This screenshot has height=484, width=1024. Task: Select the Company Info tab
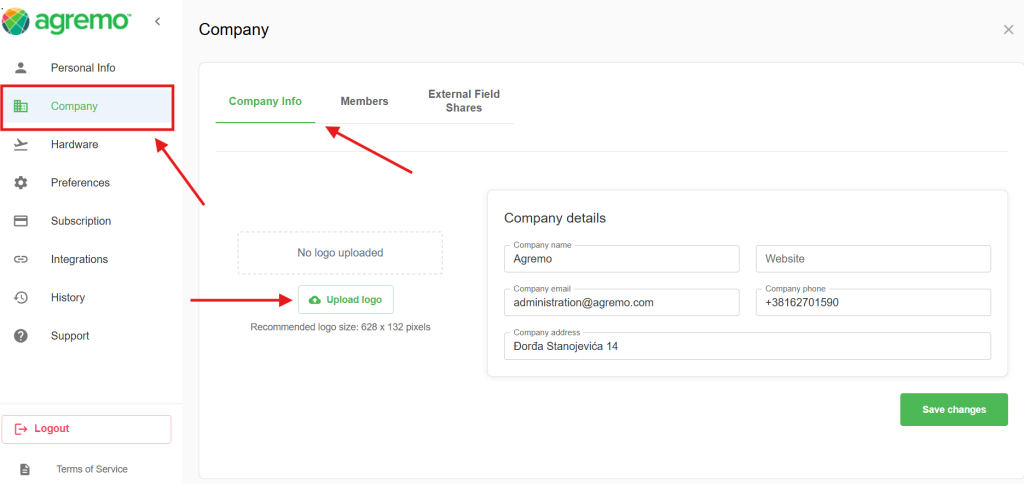tap(265, 101)
